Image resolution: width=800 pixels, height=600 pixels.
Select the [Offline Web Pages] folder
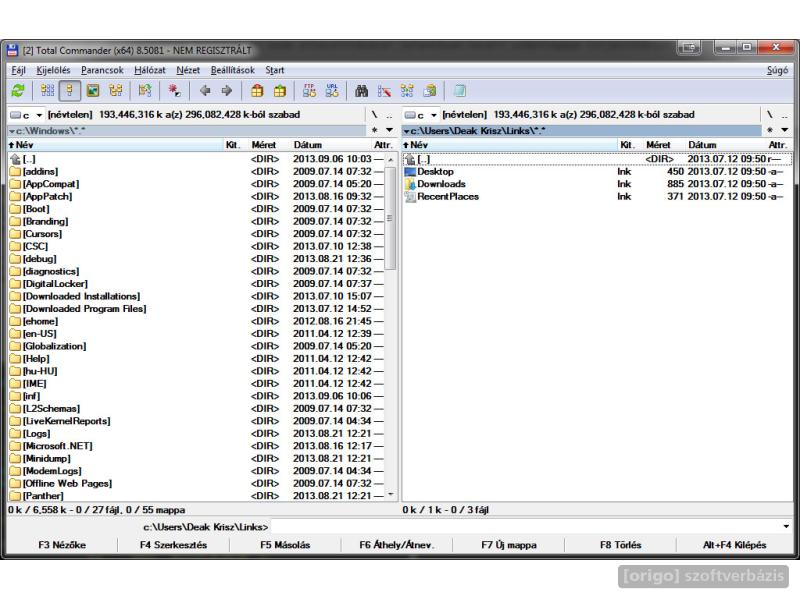coord(196,484)
